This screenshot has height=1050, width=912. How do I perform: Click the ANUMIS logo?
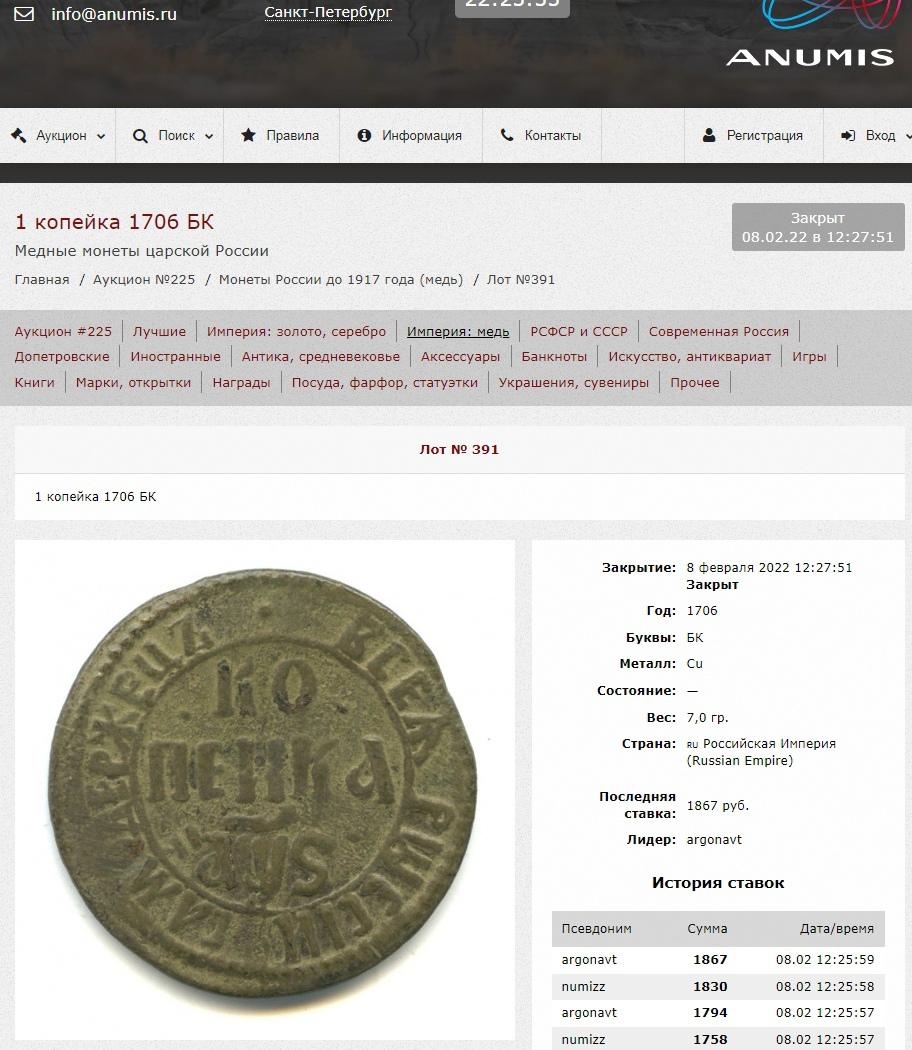coord(810,35)
